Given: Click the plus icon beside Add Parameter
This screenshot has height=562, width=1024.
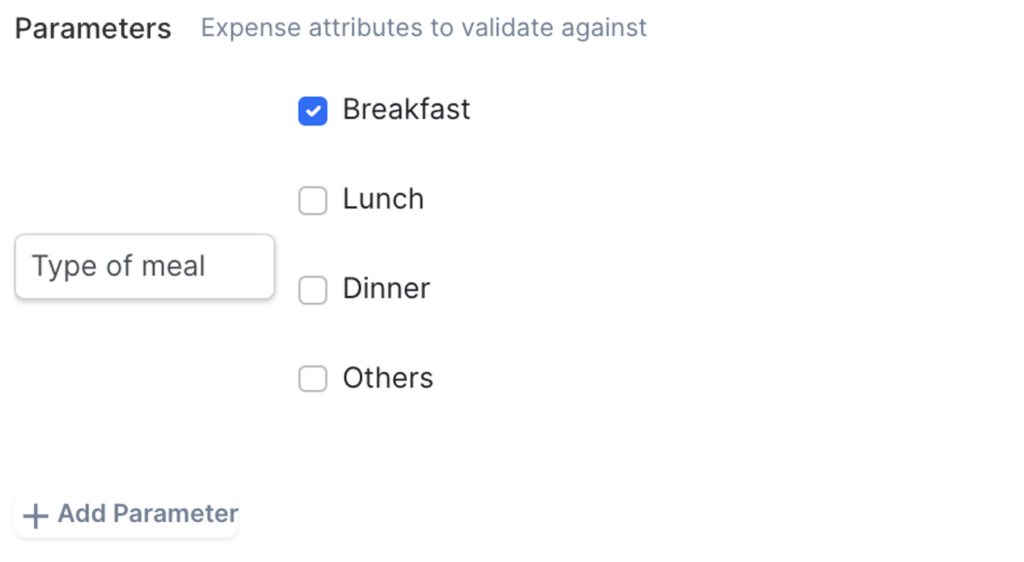Looking at the screenshot, I should tap(36, 516).
